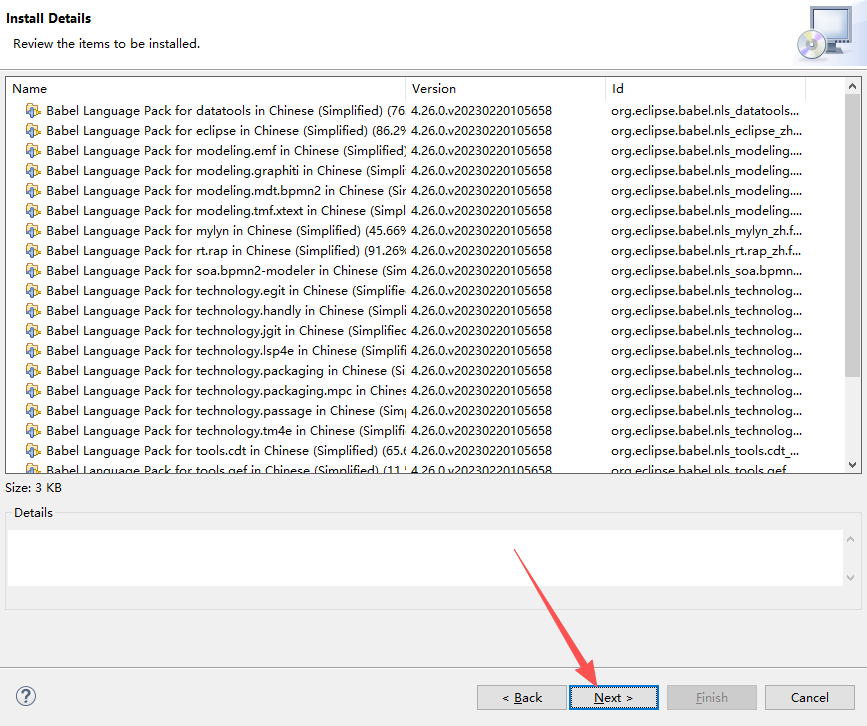
Task: Click the technology.lsp4e pack icon
Action: click(33, 351)
